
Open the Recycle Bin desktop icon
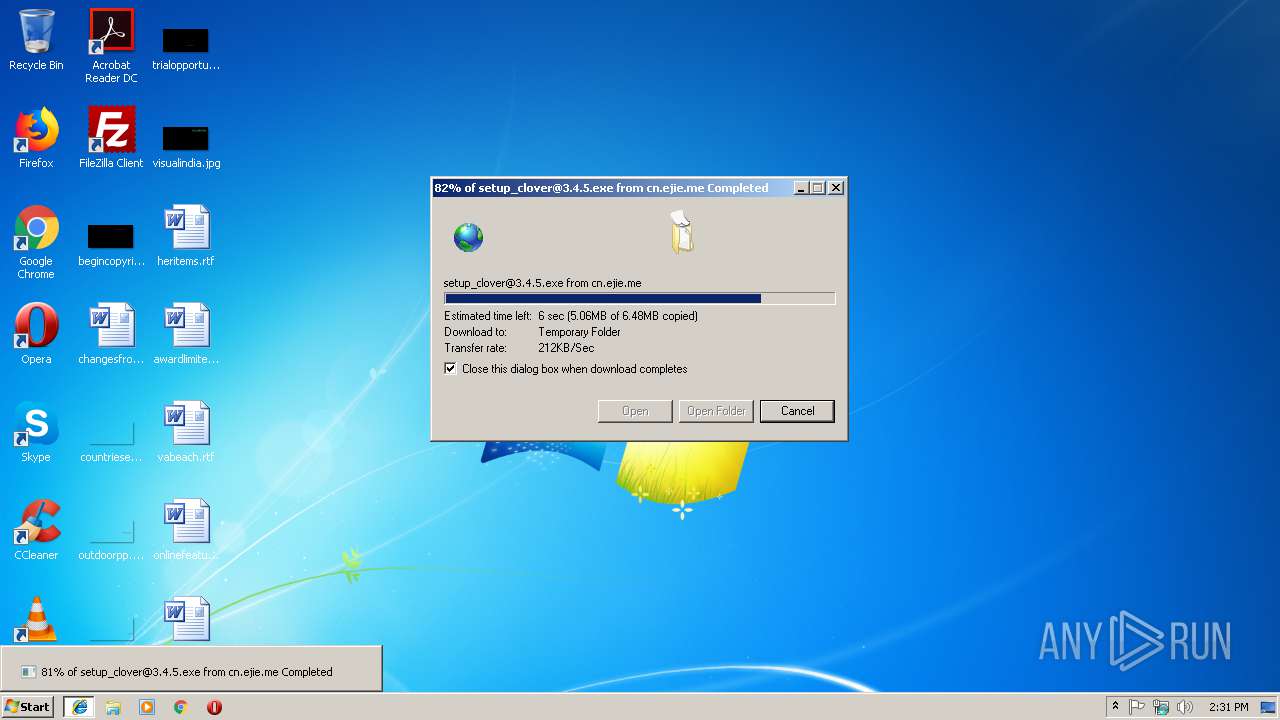point(36,40)
